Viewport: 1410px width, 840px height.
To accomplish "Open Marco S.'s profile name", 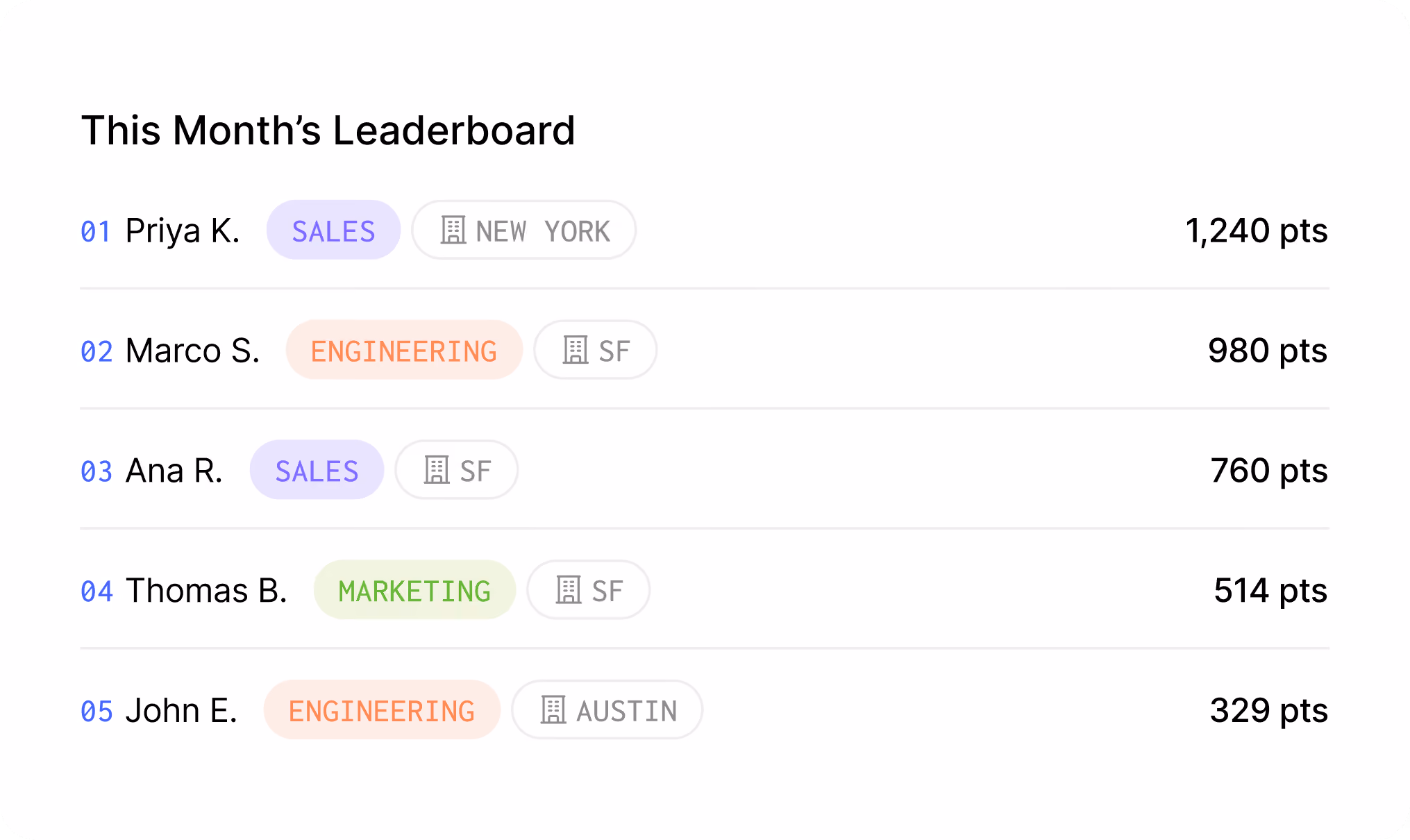I will [192, 351].
